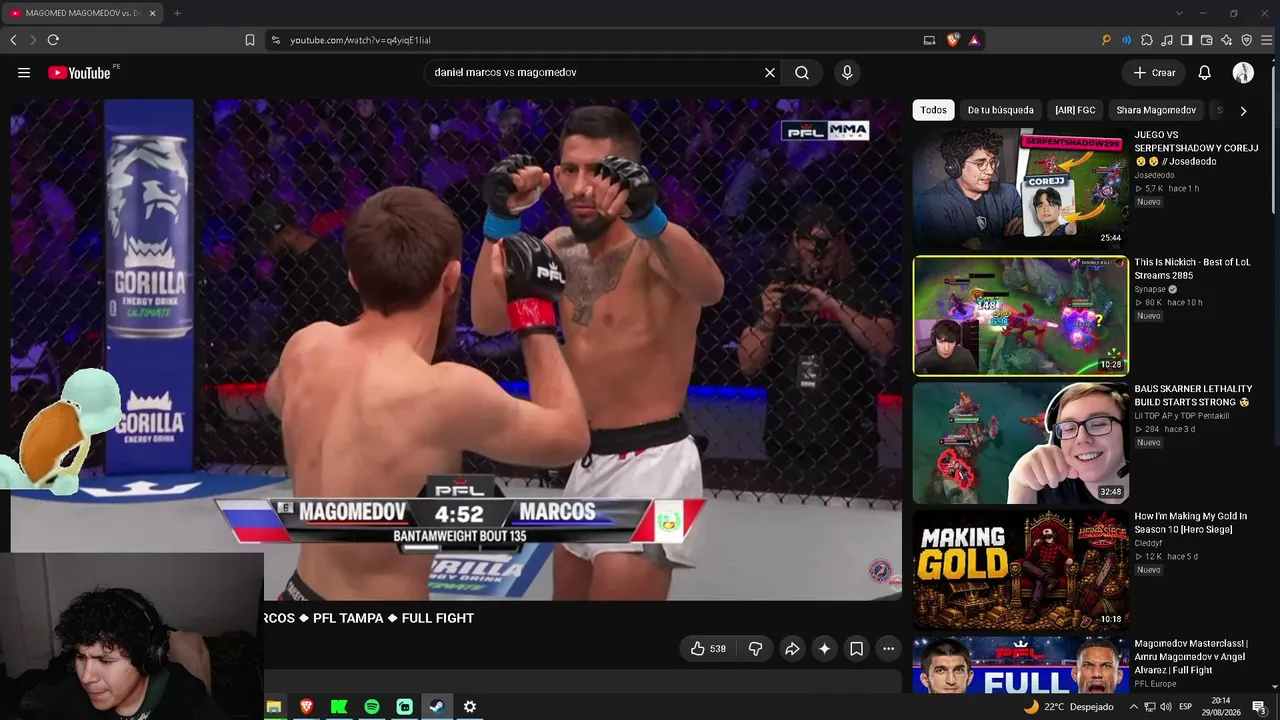This screenshot has height=720, width=1280.
Task: Open the Brave Wallet icon
Action: point(1207,40)
